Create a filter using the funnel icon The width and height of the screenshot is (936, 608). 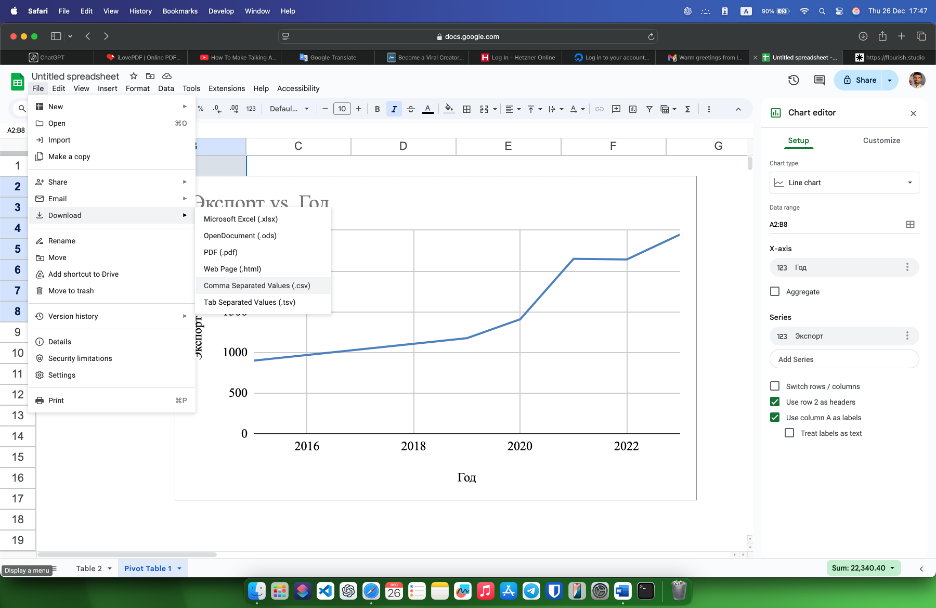click(x=649, y=109)
